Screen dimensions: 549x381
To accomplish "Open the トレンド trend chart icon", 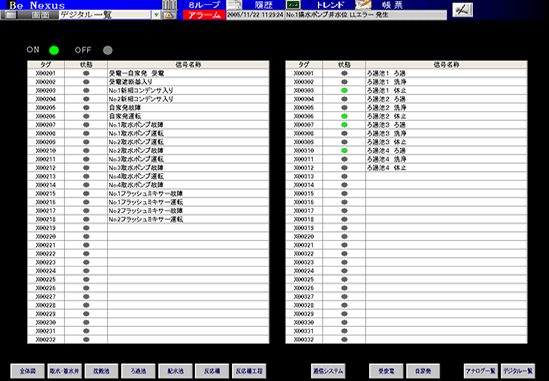I will click(x=293, y=5).
